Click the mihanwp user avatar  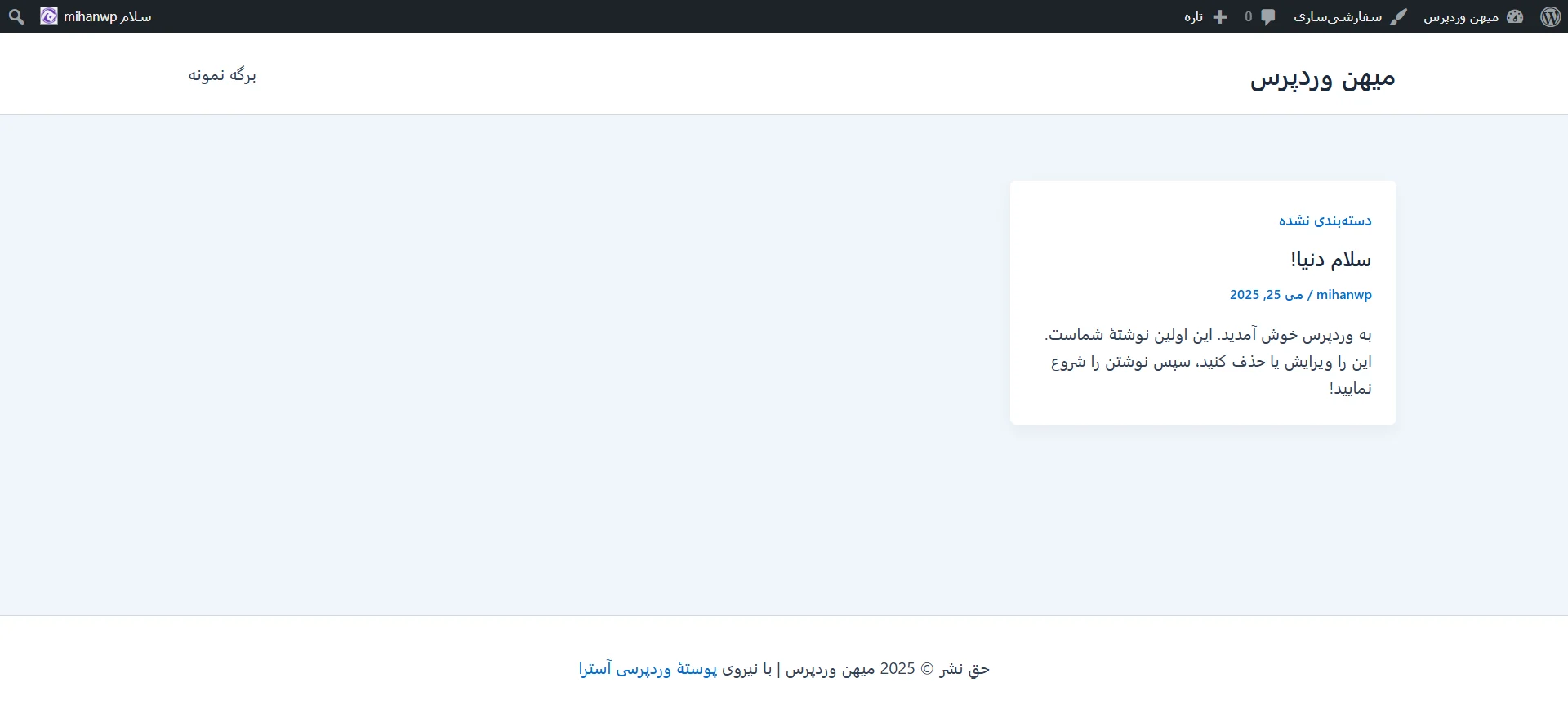[x=49, y=16]
